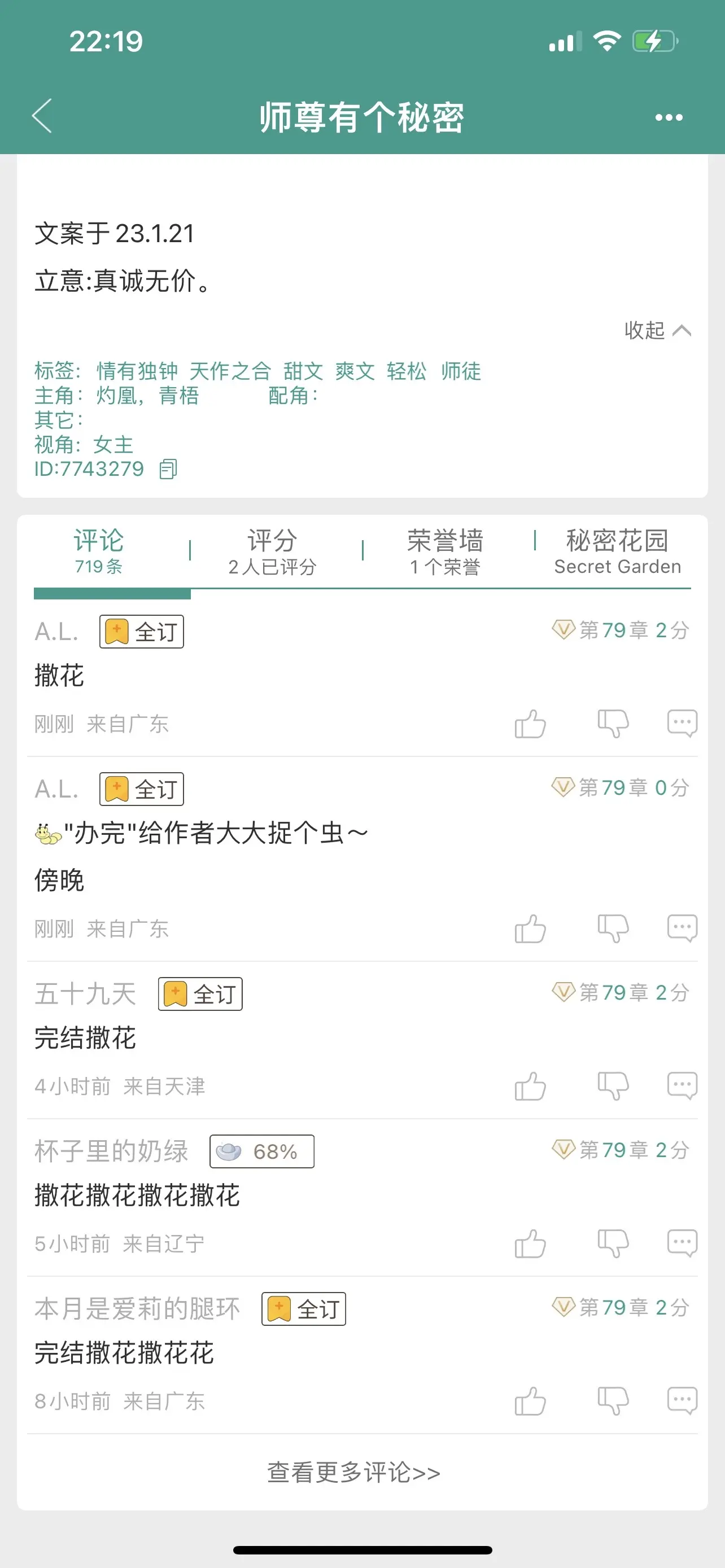Viewport: 725px width, 1568px height.
Task: Open the 秘密花园 Secret Garden tab
Action: click(x=617, y=551)
